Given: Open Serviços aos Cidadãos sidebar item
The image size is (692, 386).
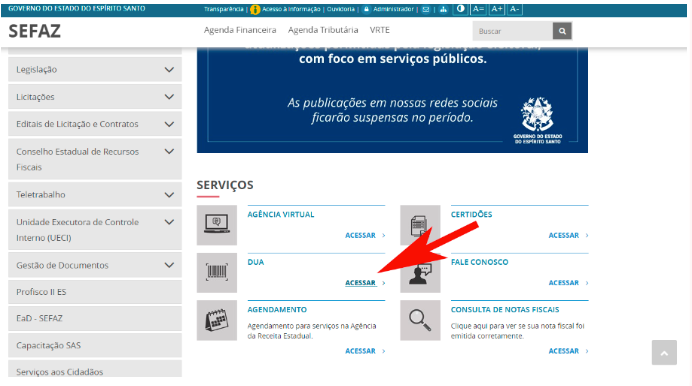Looking at the screenshot, I should point(95,370).
